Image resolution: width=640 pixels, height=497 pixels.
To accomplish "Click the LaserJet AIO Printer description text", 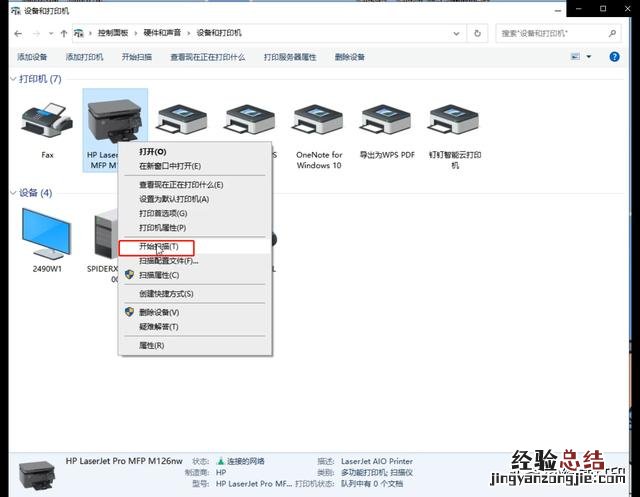I will 377,461.
